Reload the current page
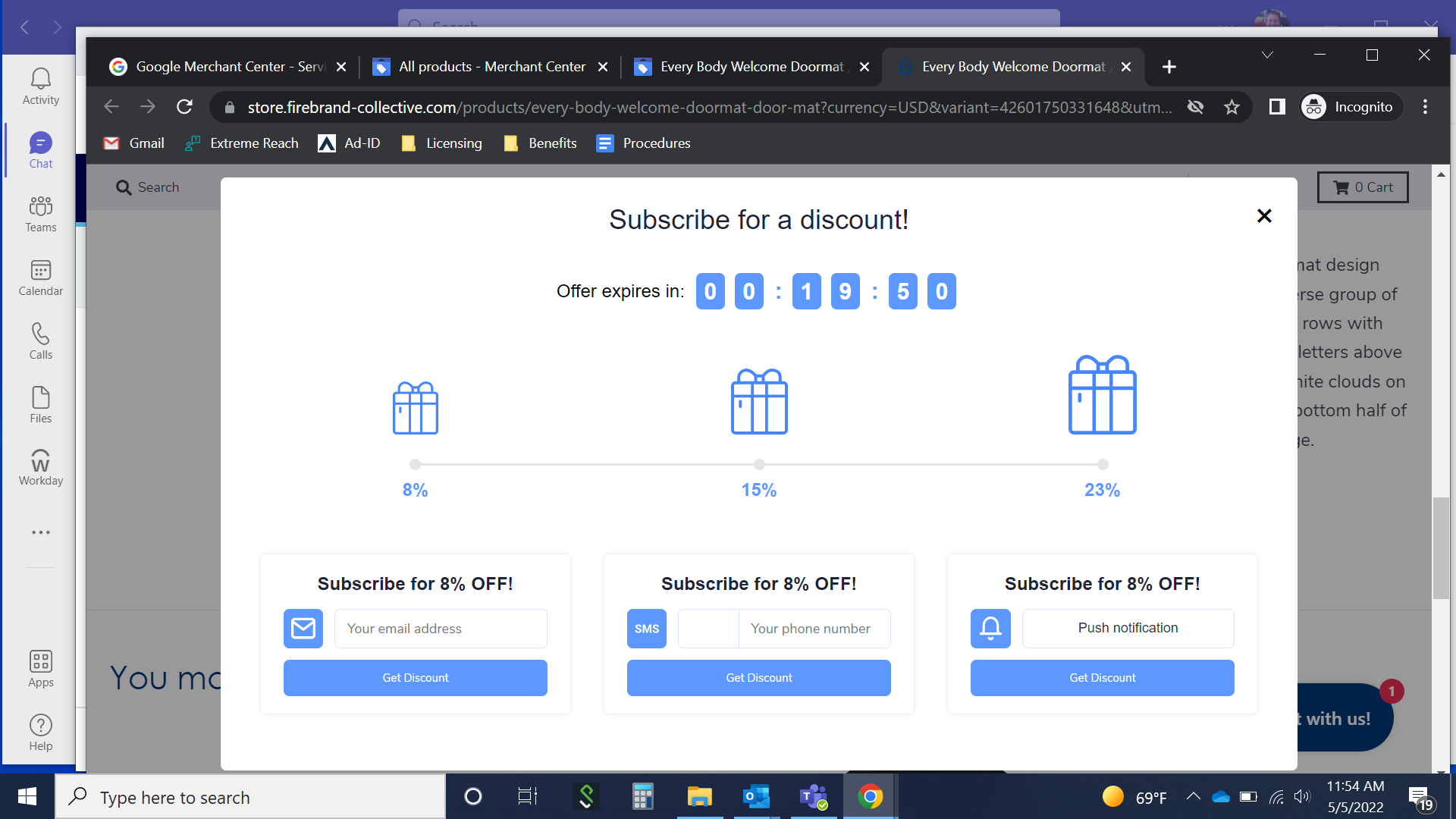Screen dimensions: 1456x819 184,107
